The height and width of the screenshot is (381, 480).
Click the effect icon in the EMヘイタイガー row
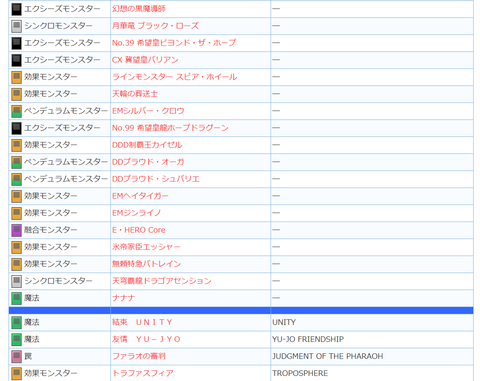[x=16, y=196]
